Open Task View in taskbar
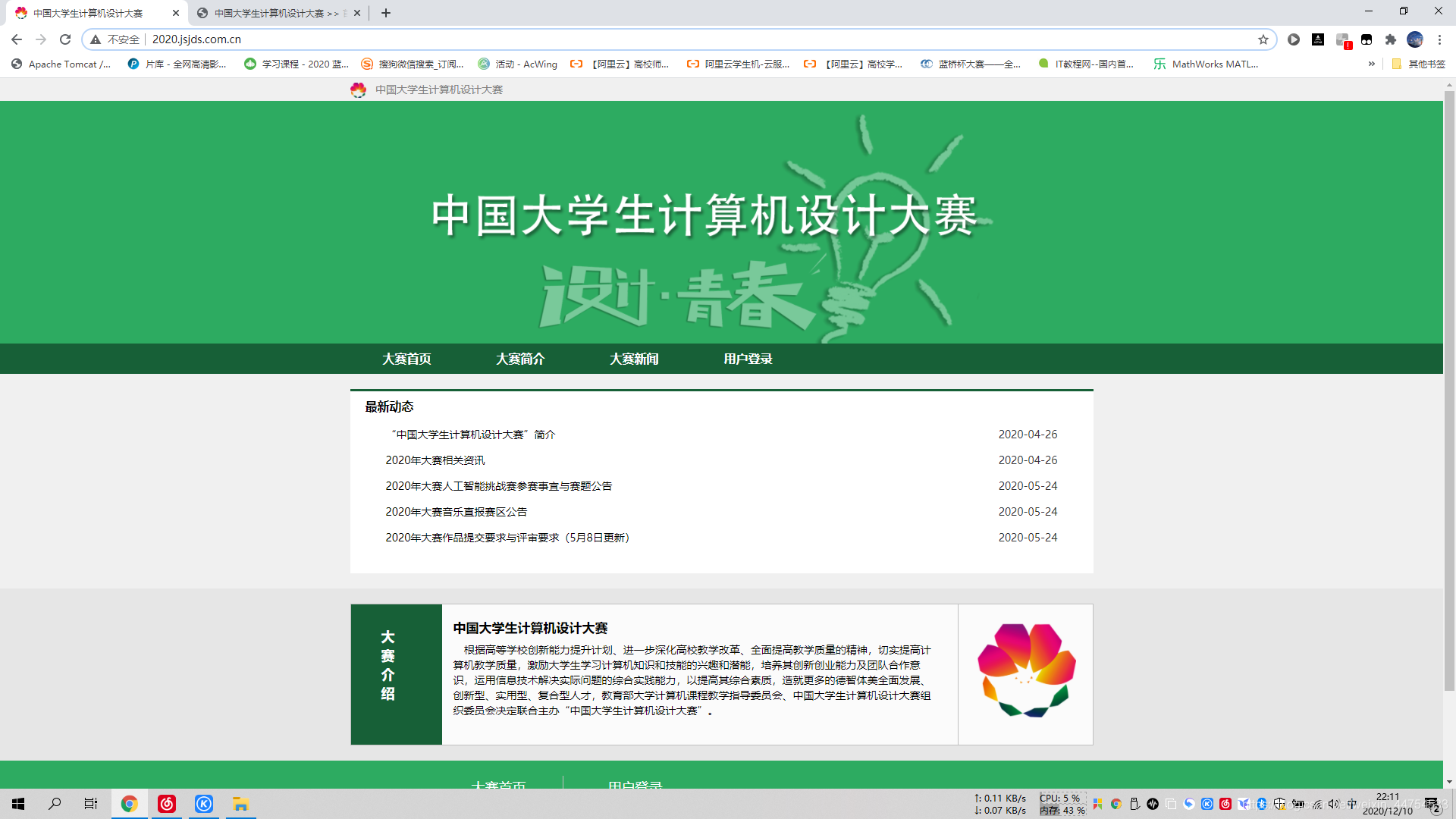 pos(91,804)
